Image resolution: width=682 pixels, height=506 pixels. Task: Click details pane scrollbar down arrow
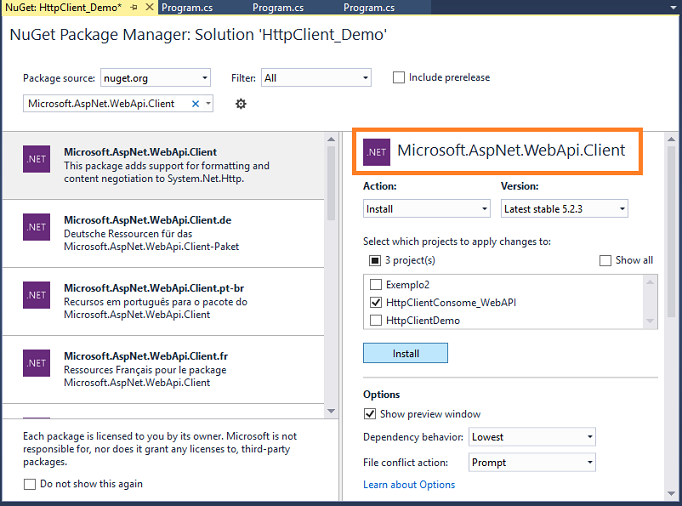(x=671, y=493)
